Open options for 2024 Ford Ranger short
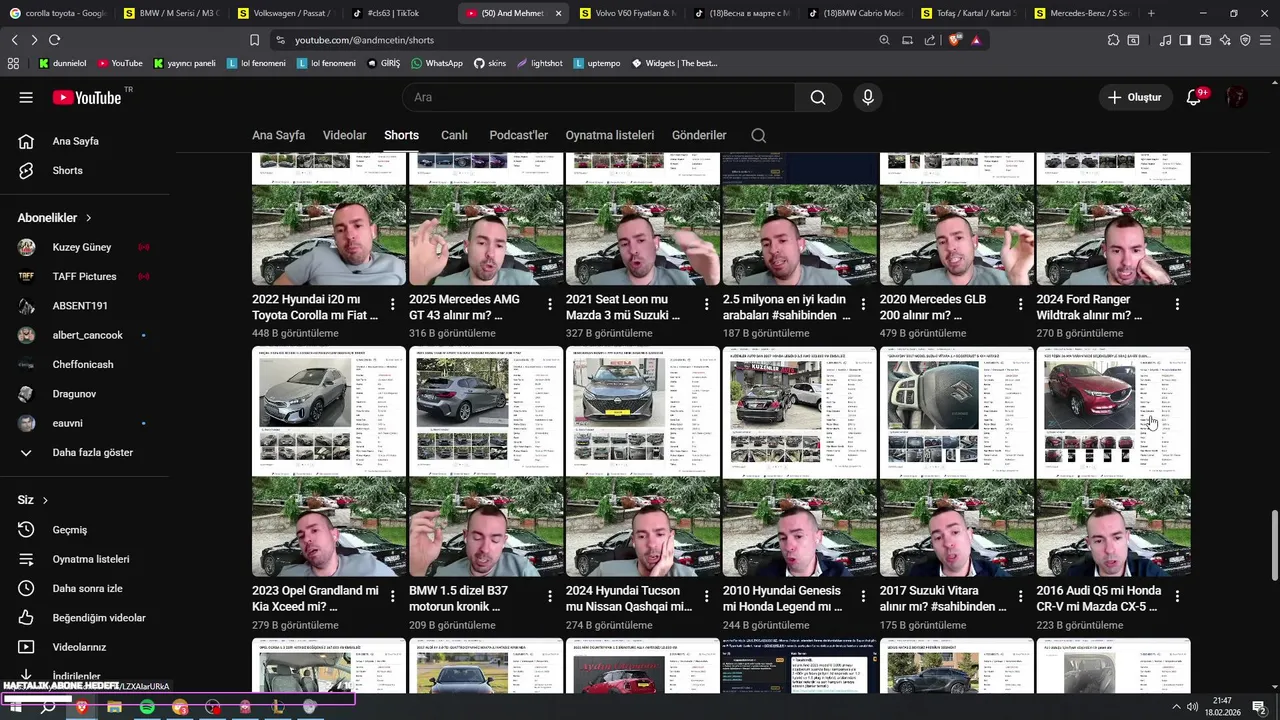The width and height of the screenshot is (1280, 720). [1177, 304]
